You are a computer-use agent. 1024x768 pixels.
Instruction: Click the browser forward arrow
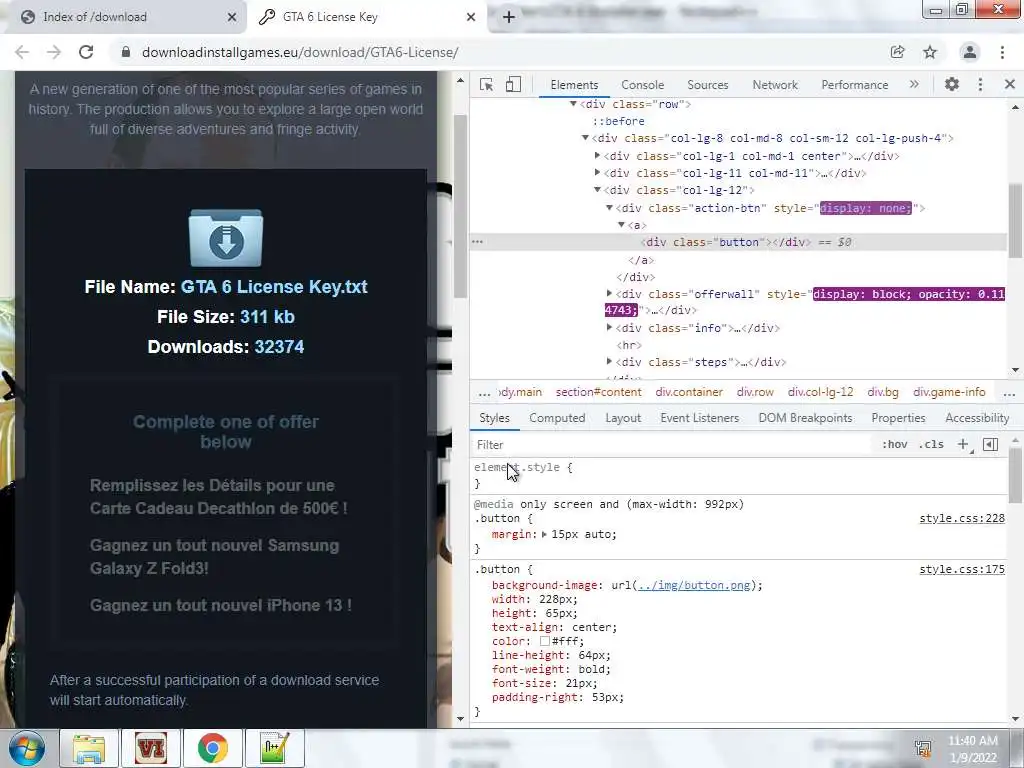point(54,52)
